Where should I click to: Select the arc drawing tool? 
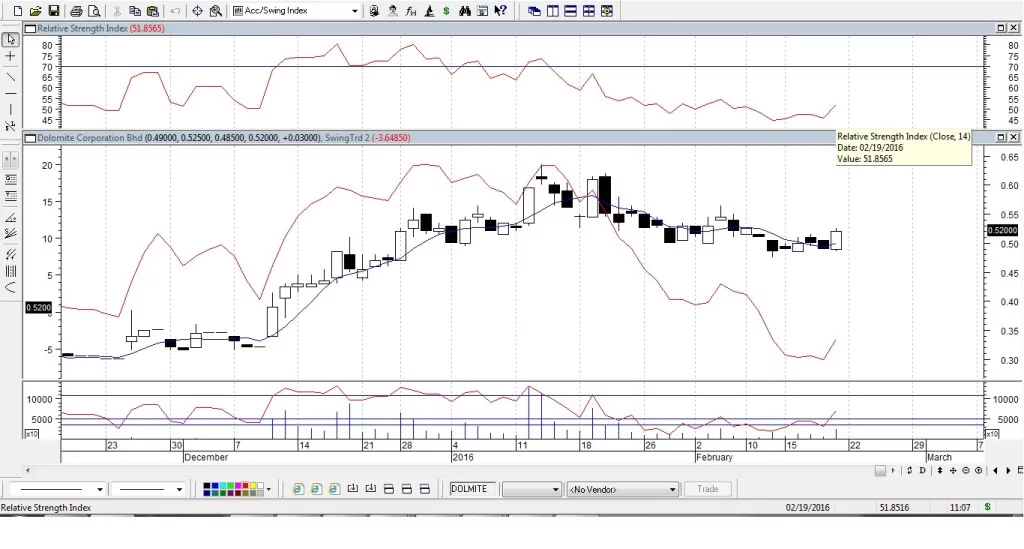tap(10, 288)
